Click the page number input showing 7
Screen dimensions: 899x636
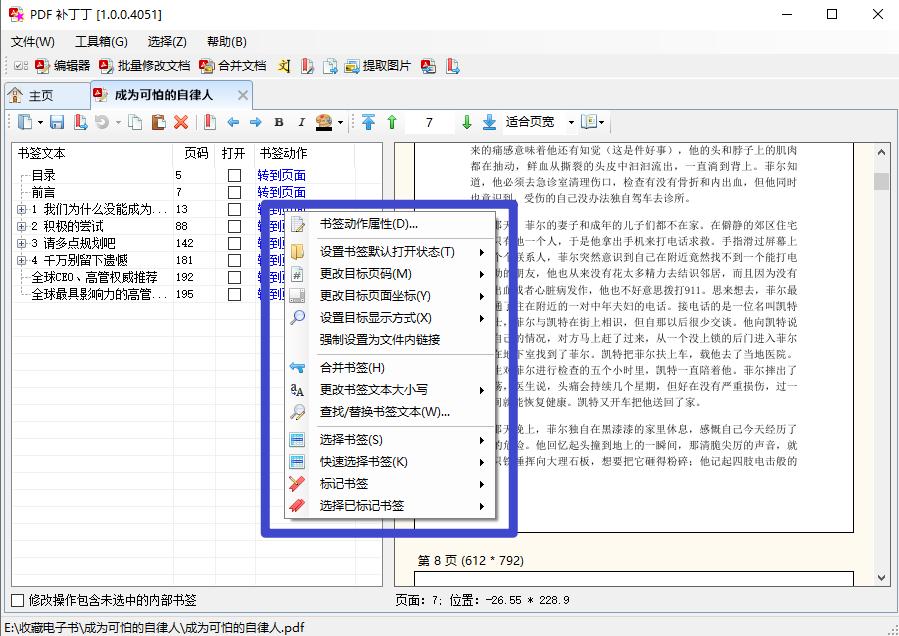point(429,121)
